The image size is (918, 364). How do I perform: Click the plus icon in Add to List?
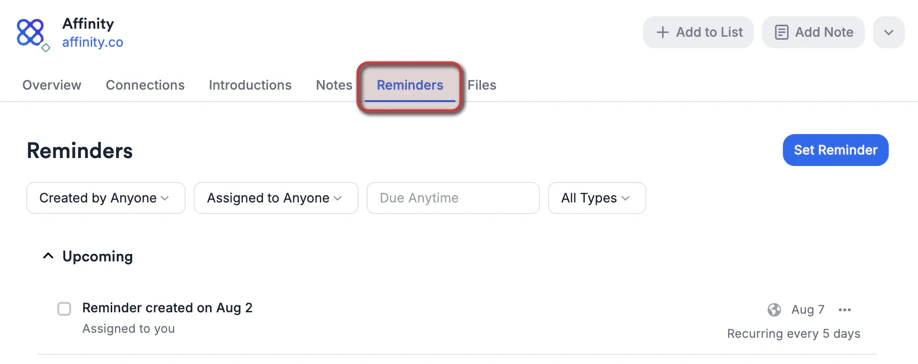point(662,32)
